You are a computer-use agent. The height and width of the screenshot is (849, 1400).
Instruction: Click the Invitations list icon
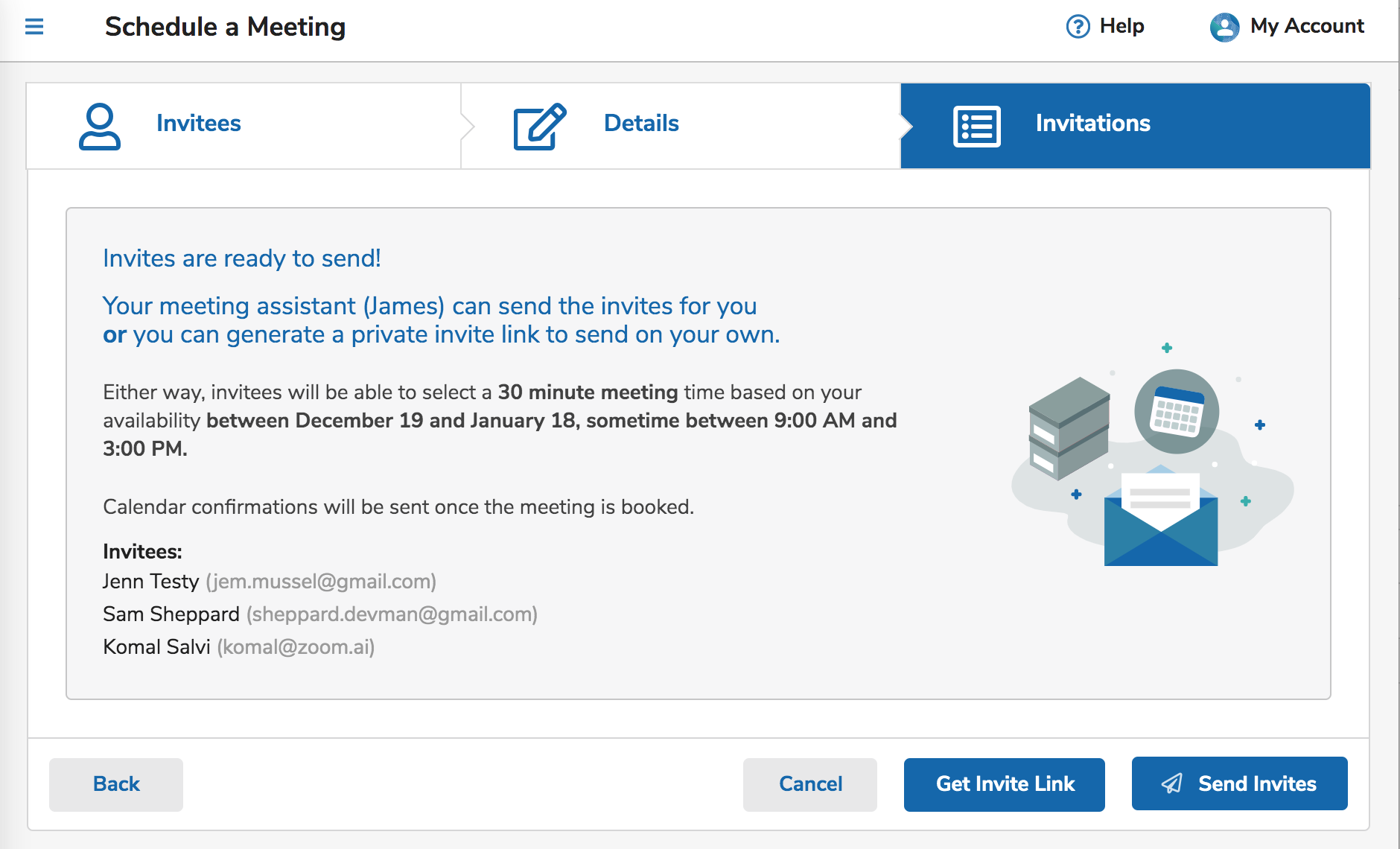[976, 124]
